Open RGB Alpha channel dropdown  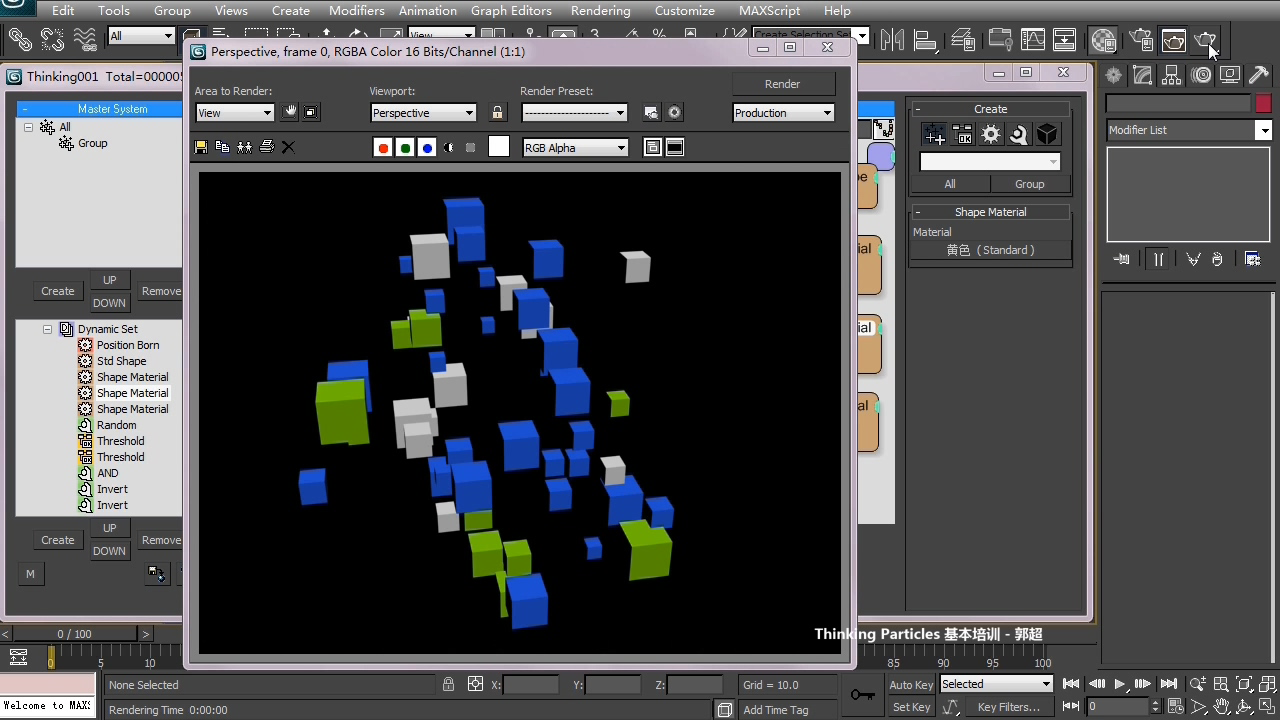(575, 148)
